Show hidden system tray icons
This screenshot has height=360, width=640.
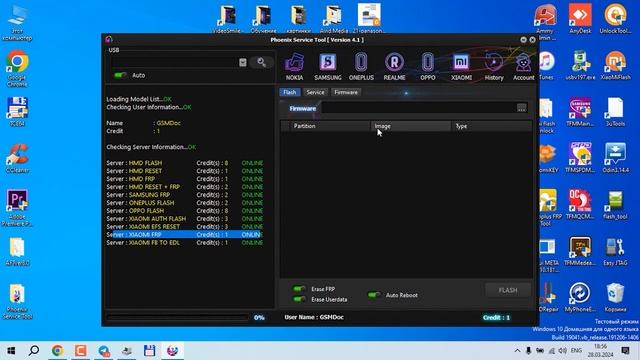pos(517,350)
